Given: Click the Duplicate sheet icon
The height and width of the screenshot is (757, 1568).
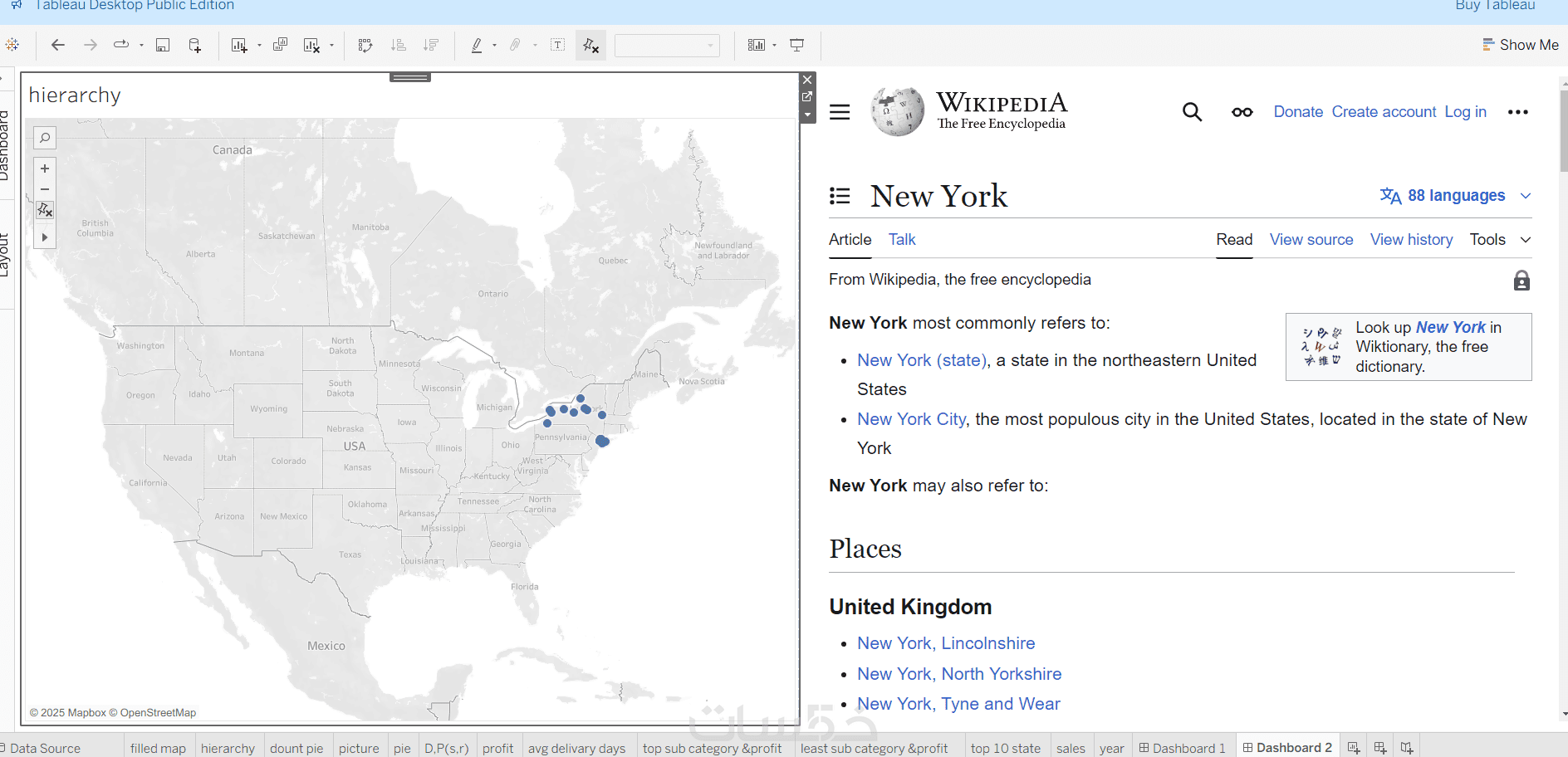Looking at the screenshot, I should coord(280,45).
